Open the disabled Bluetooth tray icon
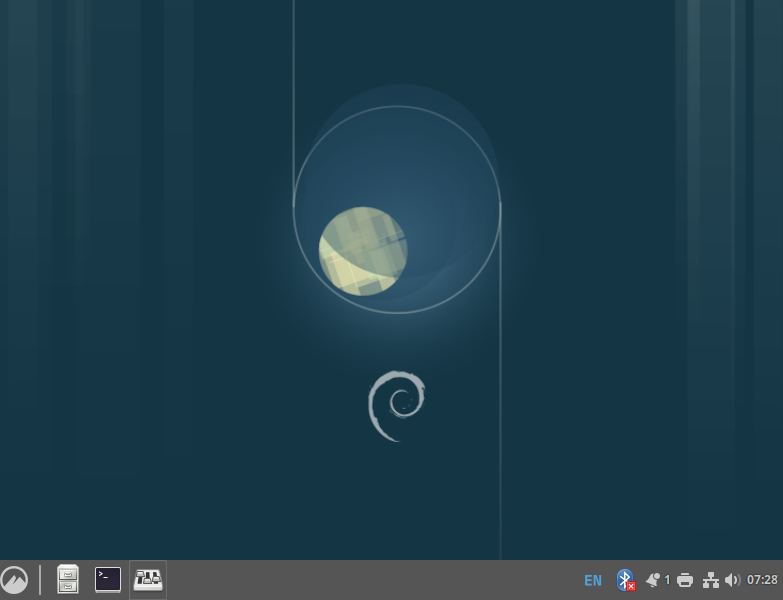This screenshot has width=783, height=600. (x=626, y=580)
